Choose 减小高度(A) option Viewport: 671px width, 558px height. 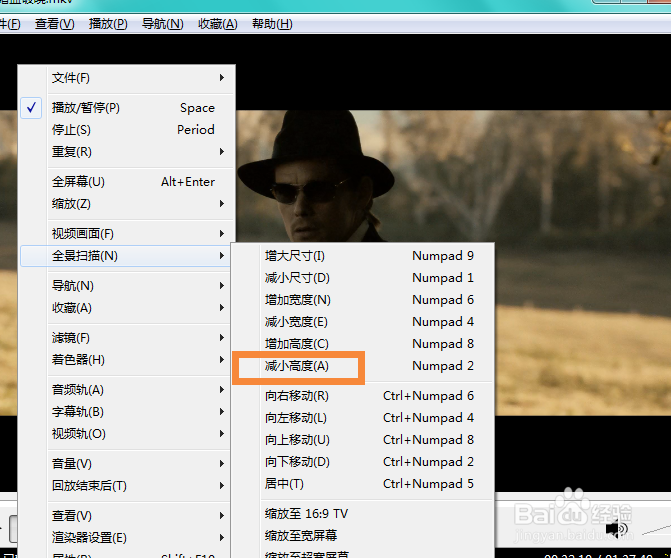(x=363, y=366)
